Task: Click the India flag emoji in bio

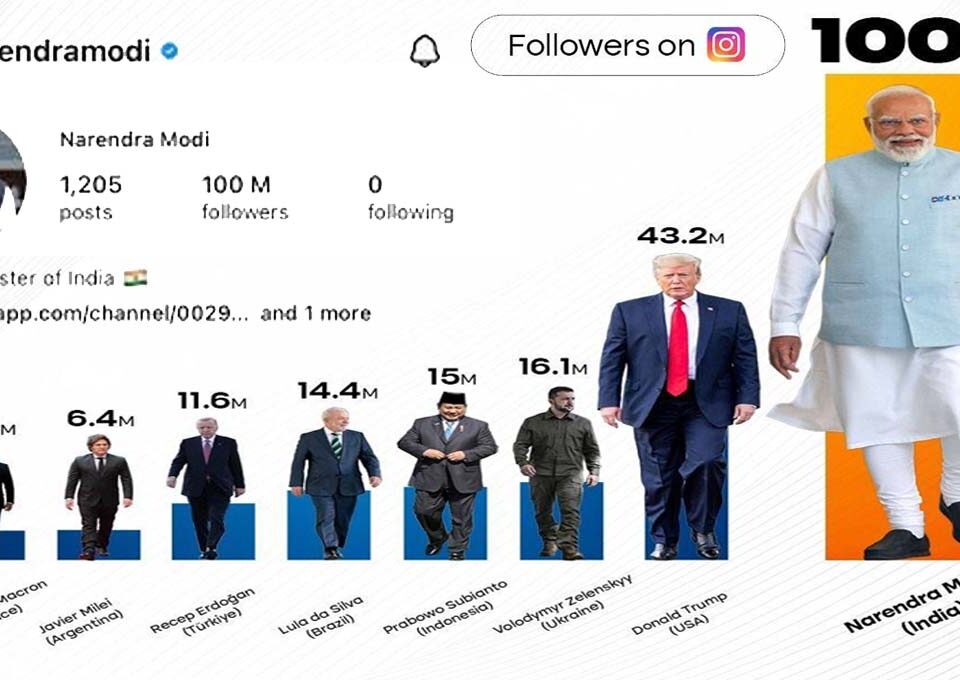Action: pyautogui.click(x=135, y=277)
